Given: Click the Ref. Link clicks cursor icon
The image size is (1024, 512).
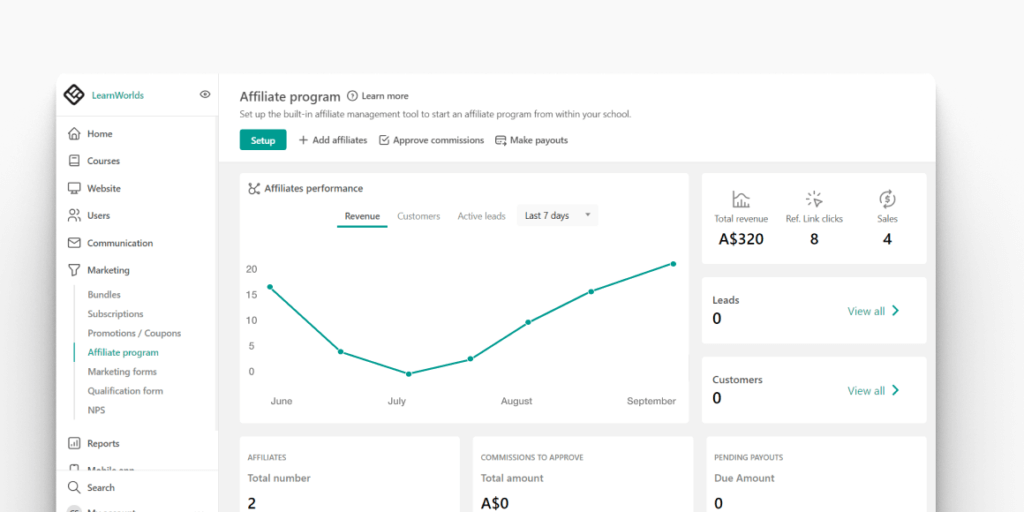Looking at the screenshot, I should click(814, 199).
